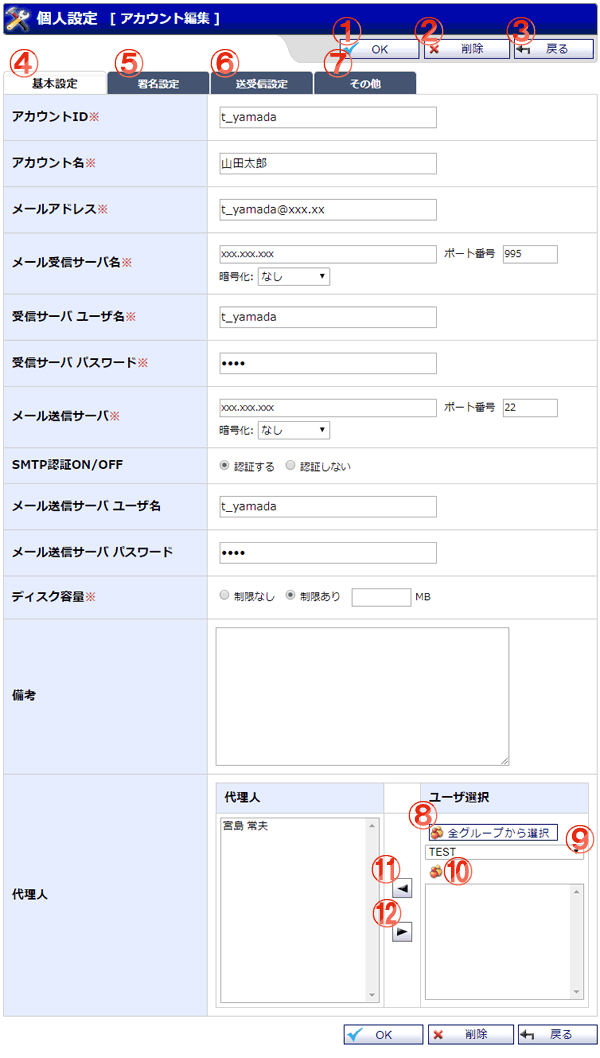The image size is (600, 1058).
Task: Click the 受信サーバ ユーザ名 field
Action: point(328,317)
